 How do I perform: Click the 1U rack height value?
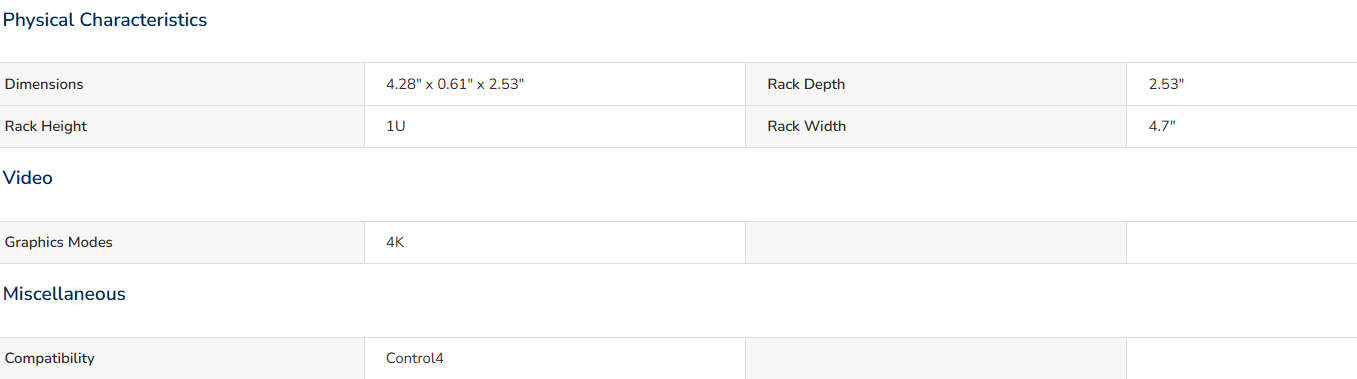396,126
